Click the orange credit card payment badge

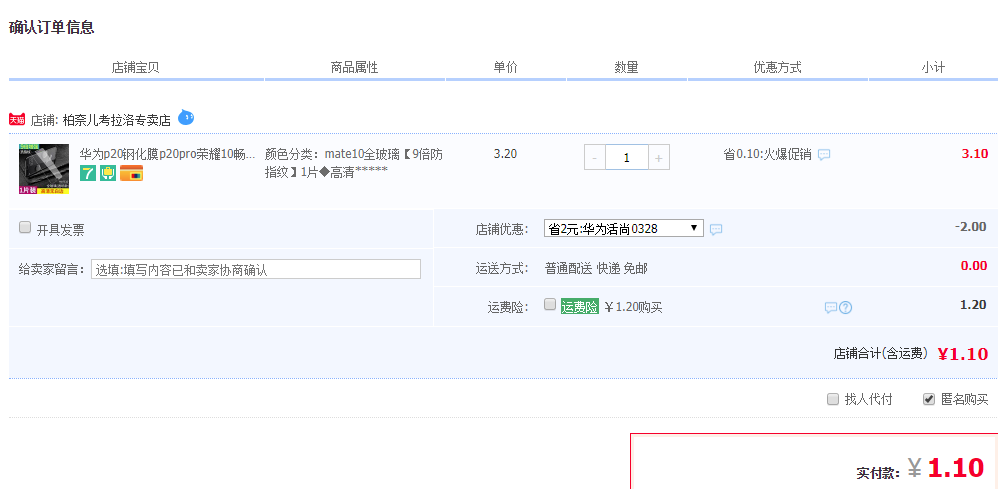pos(131,173)
